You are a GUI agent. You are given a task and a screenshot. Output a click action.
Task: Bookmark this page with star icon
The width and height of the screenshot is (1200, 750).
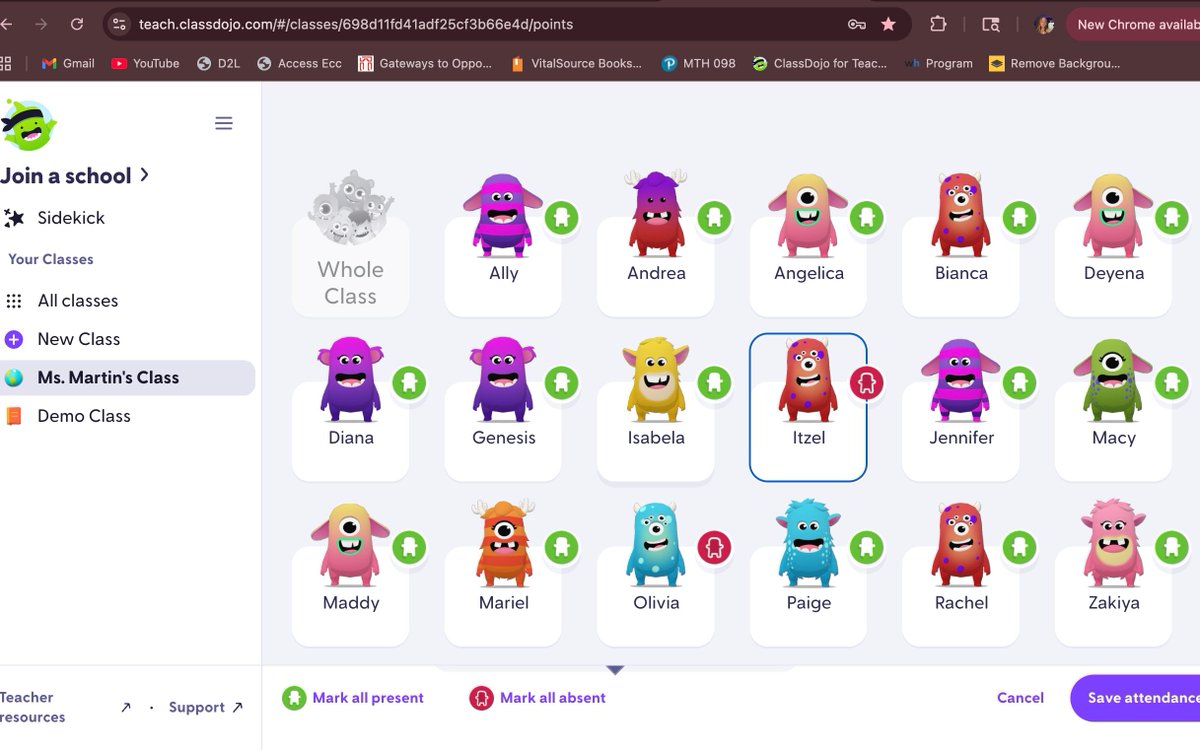coord(888,24)
